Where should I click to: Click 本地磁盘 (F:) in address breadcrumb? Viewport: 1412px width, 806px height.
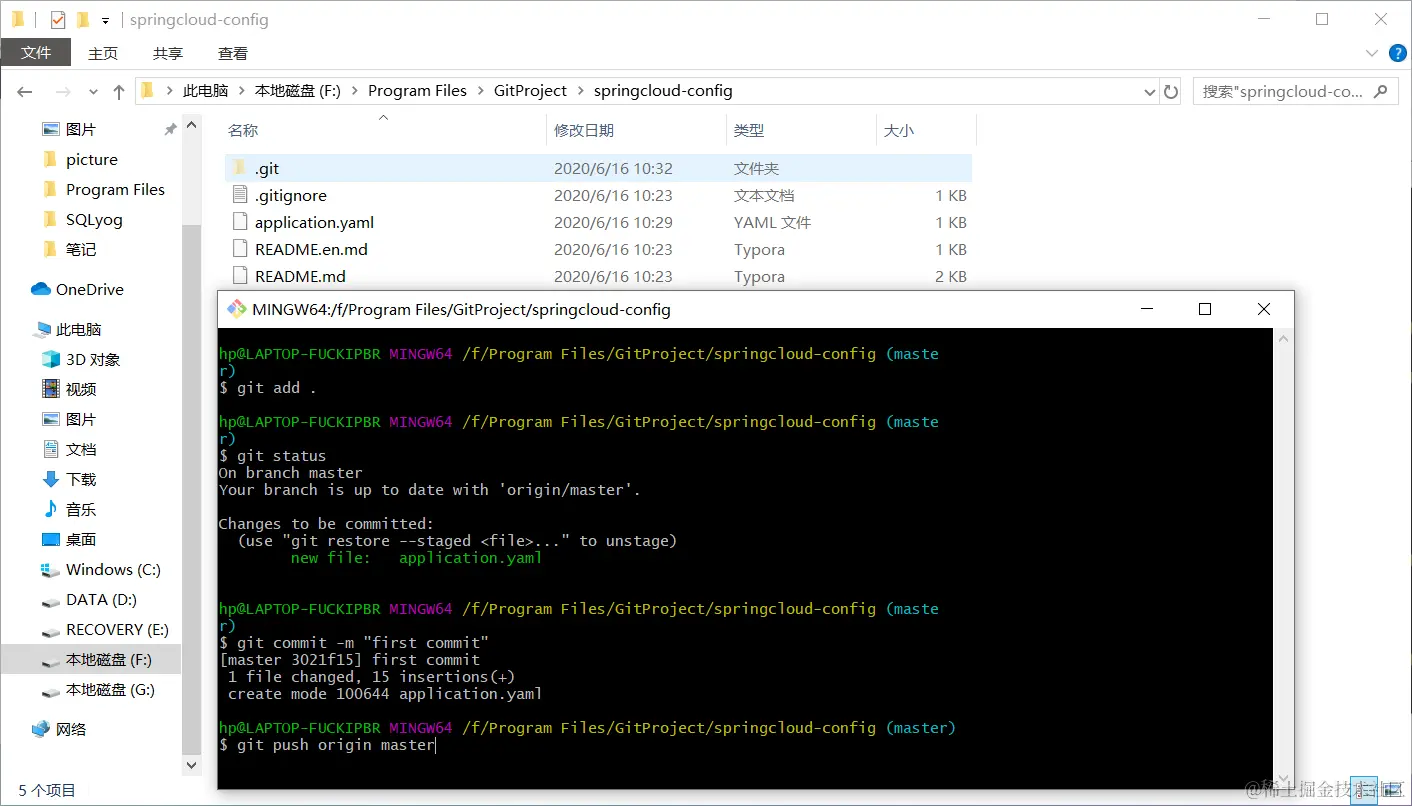coord(298,91)
